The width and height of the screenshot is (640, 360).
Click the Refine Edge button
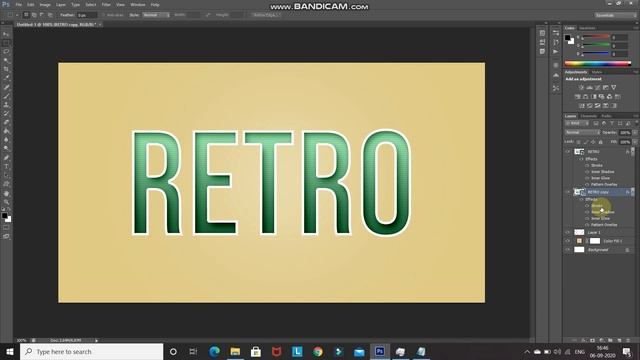tap(265, 15)
